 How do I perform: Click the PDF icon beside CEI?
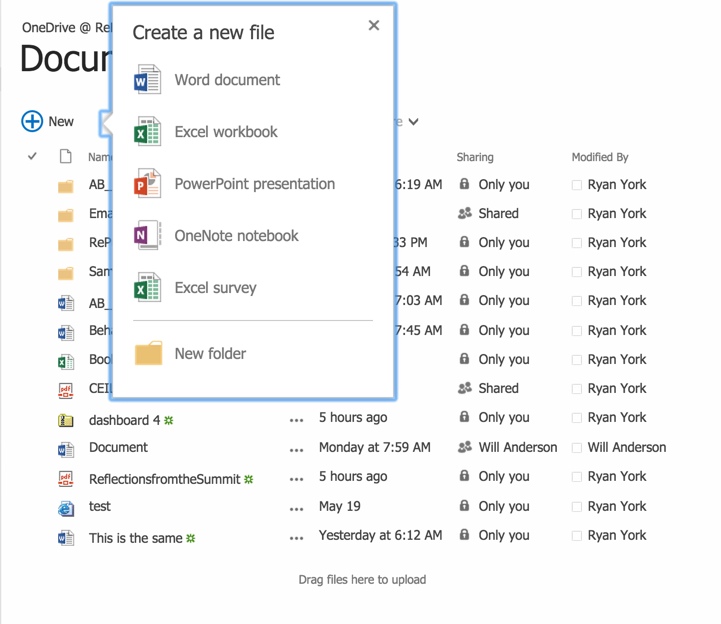pos(66,391)
